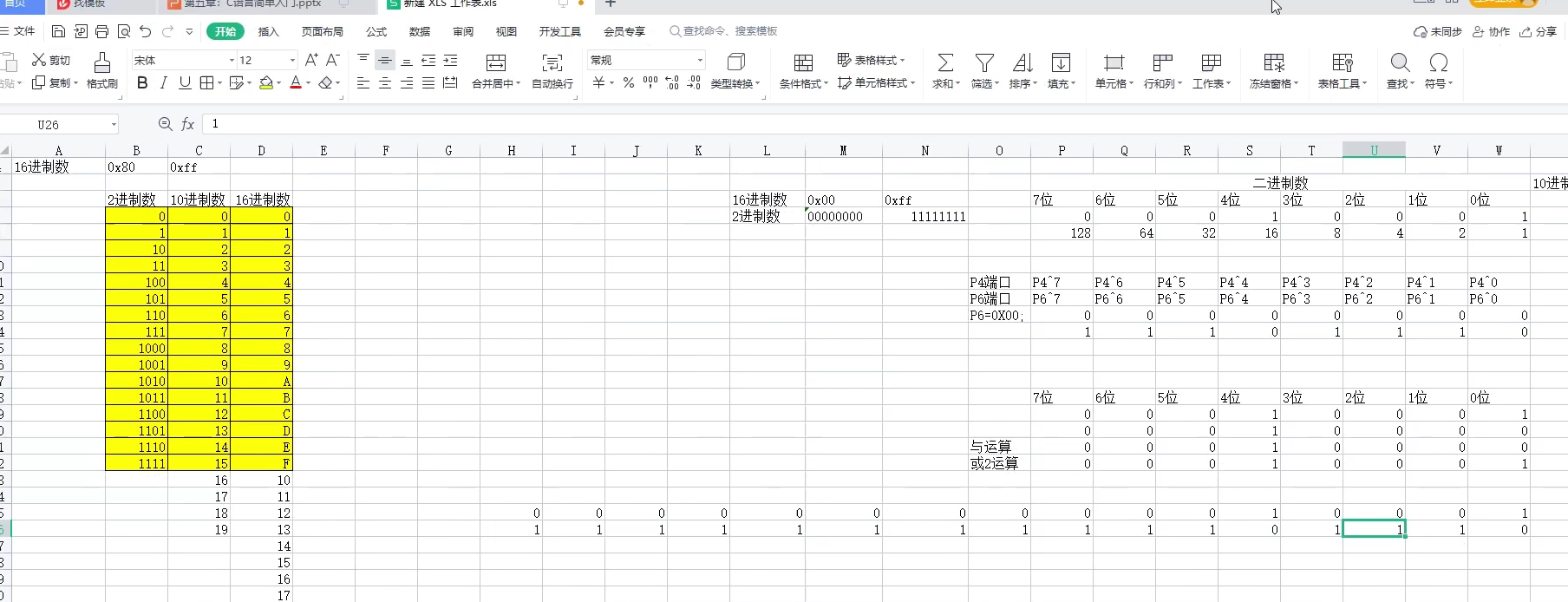Click the Percent style icon
Screen dimensions: 1568x602
[629, 83]
